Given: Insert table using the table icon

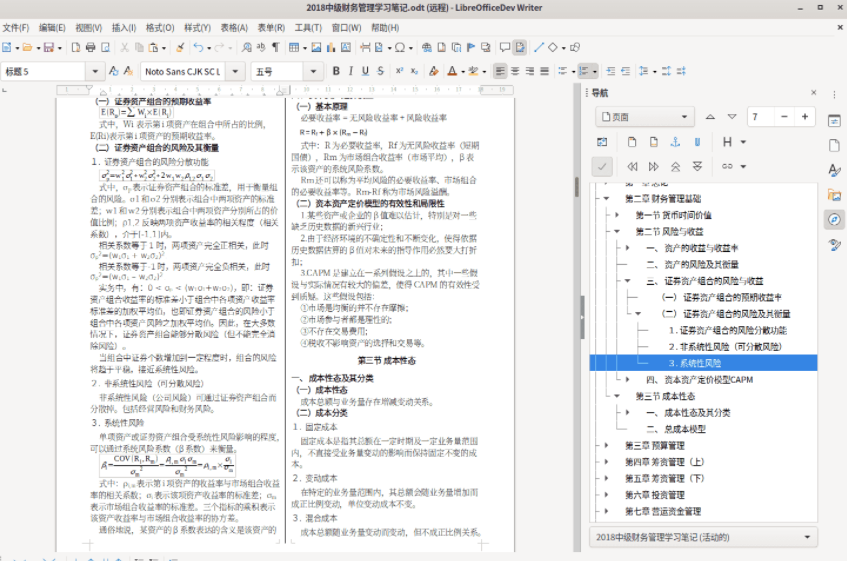Looking at the screenshot, I should [x=295, y=47].
